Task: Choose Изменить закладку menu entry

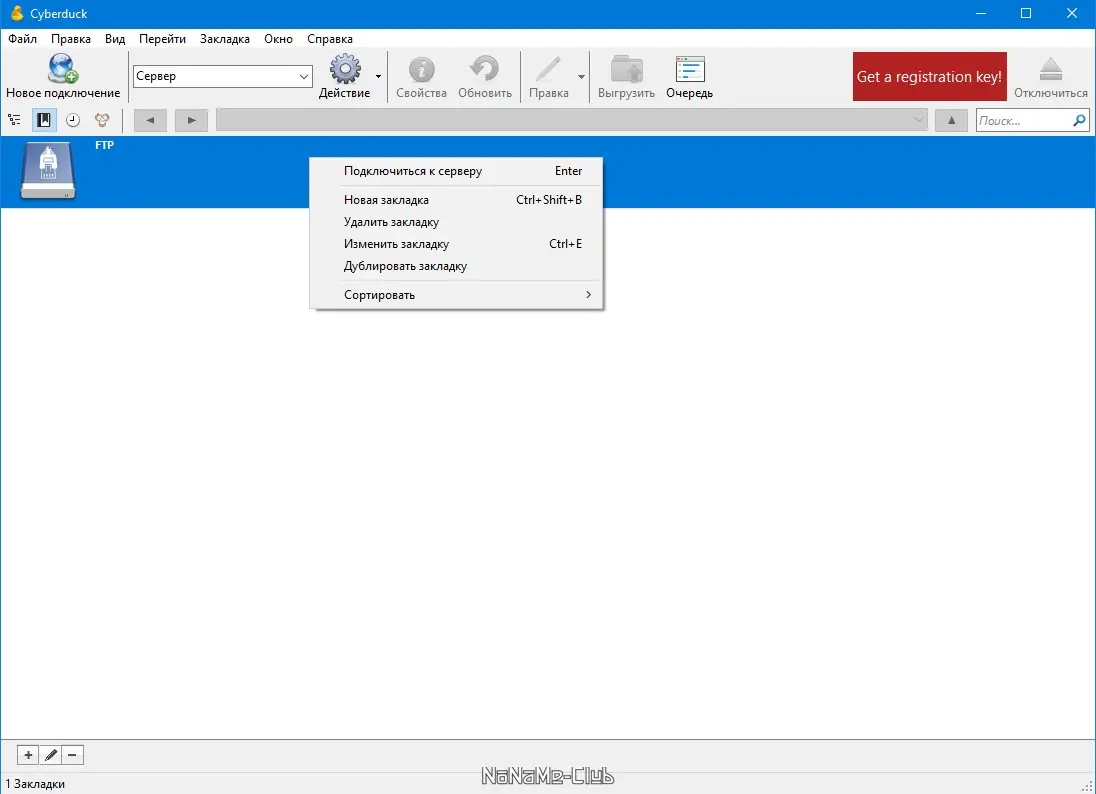Action: [456, 244]
